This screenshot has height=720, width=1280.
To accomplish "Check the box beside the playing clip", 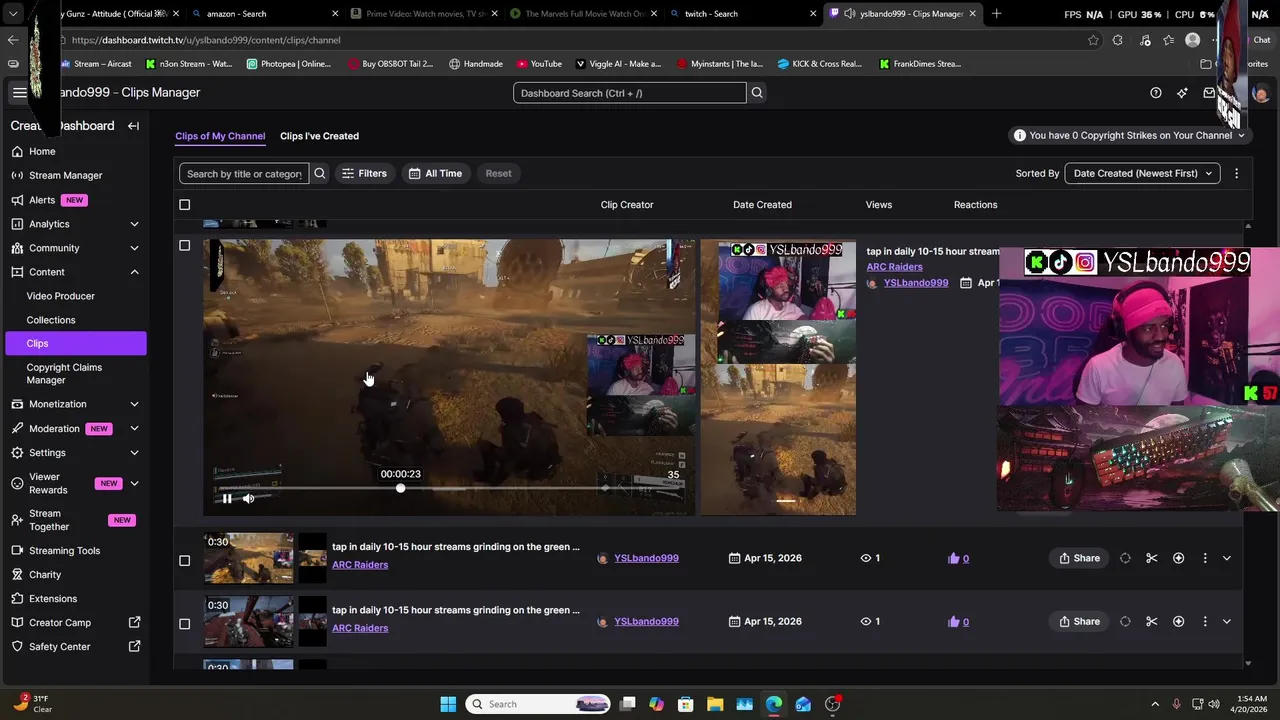I will [184, 245].
